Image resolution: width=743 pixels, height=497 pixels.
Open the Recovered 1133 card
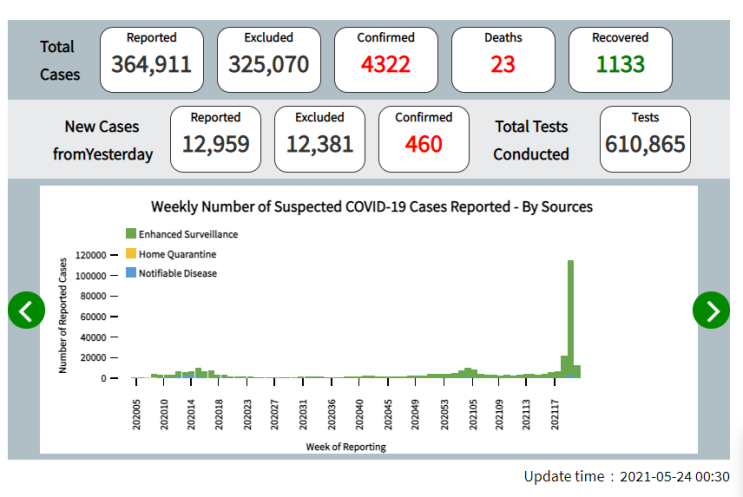tap(620, 60)
